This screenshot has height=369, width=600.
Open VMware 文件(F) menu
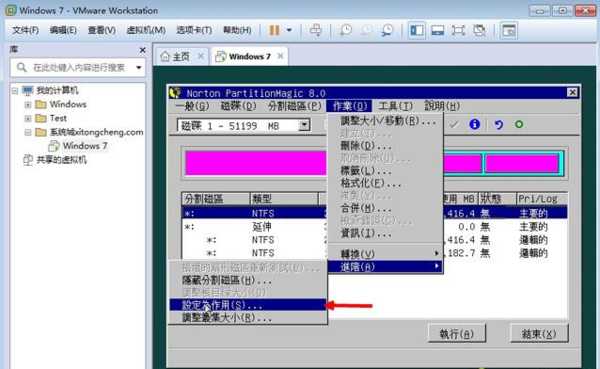(25, 30)
